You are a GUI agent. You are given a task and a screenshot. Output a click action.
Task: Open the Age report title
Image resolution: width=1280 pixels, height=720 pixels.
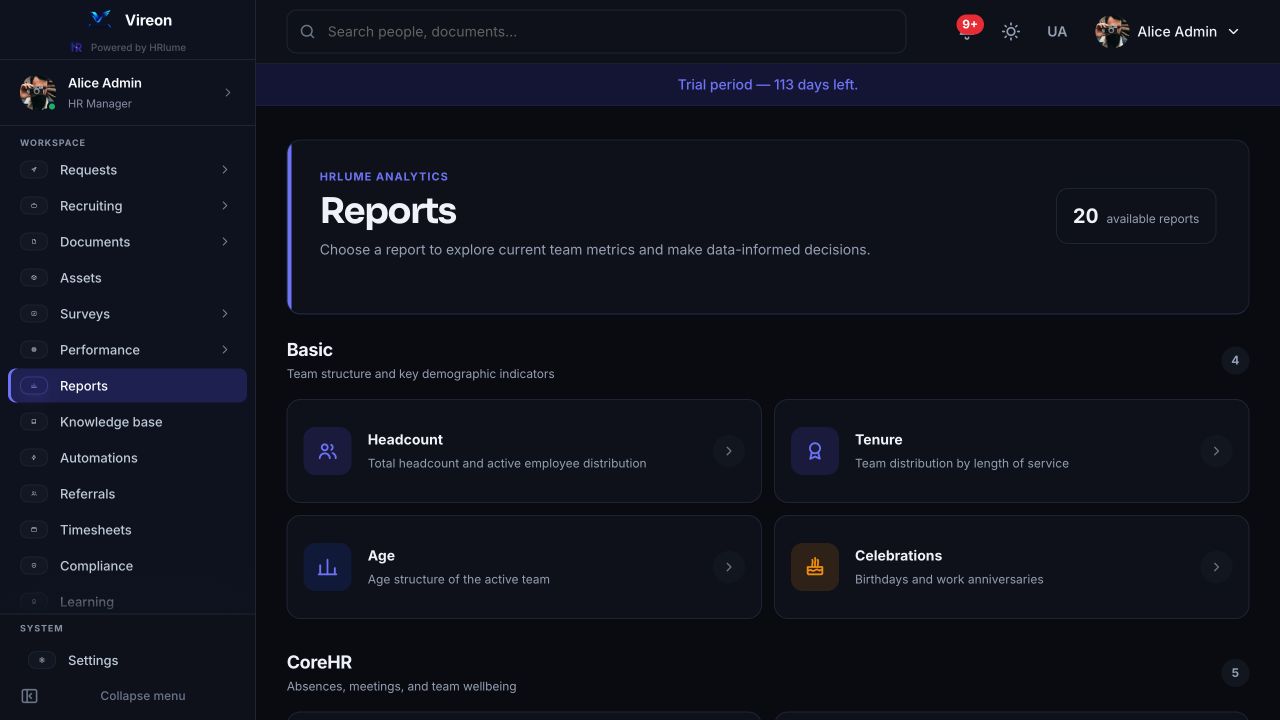tap(381, 556)
